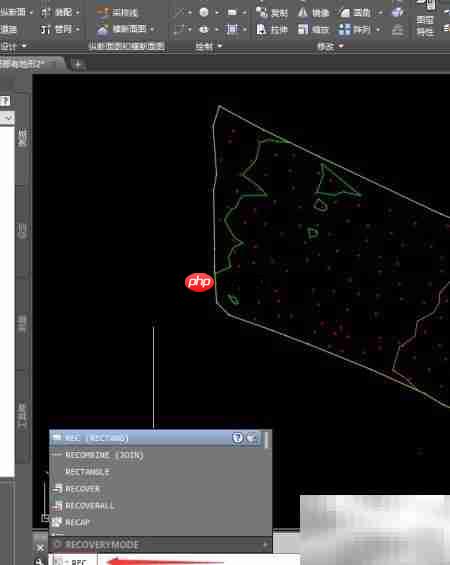450x565 pixels.
Task: Select the Line tool in Draw panel
Action: (179, 13)
